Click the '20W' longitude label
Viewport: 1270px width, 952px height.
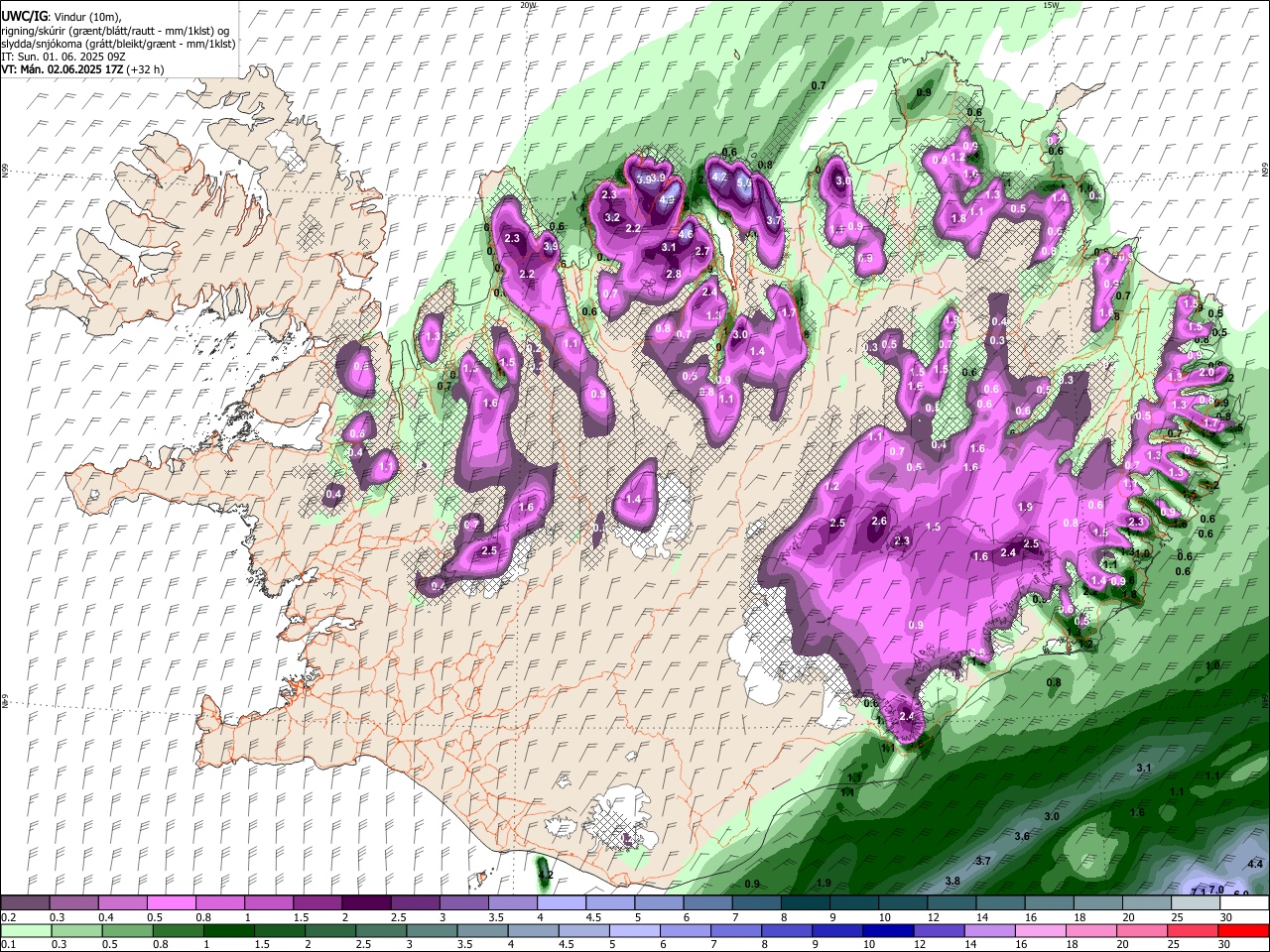click(528, 5)
